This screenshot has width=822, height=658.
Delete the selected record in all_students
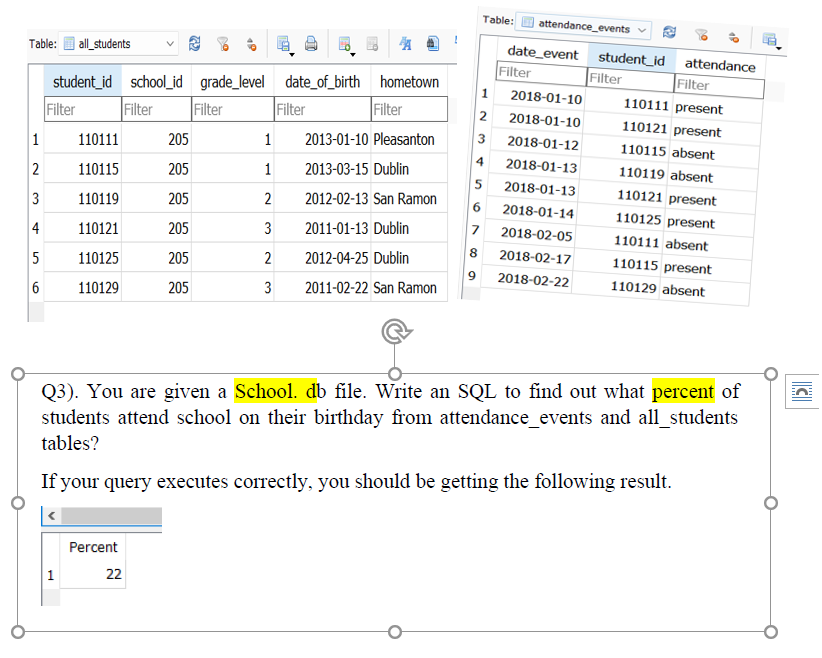pos(372,44)
